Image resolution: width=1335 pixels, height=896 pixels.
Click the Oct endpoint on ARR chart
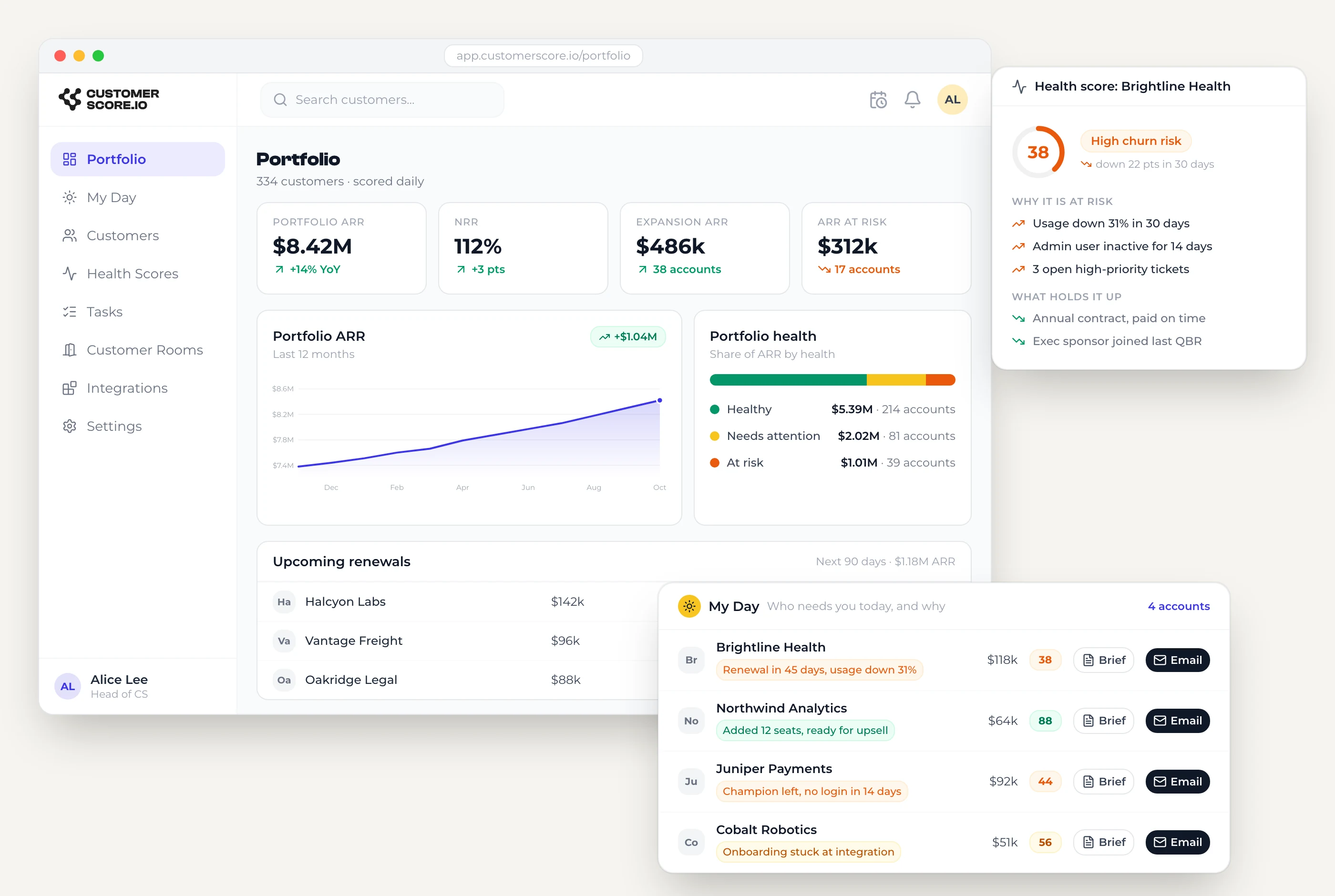(x=659, y=400)
